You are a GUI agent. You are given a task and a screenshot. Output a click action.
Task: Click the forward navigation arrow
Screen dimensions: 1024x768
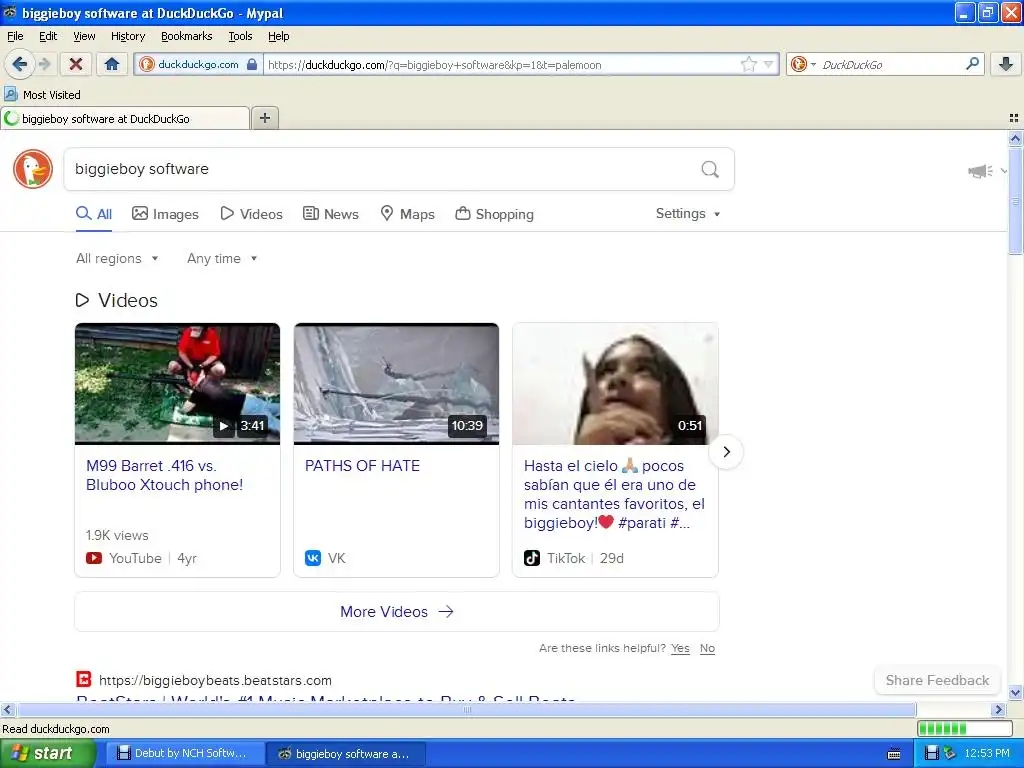click(x=44, y=64)
